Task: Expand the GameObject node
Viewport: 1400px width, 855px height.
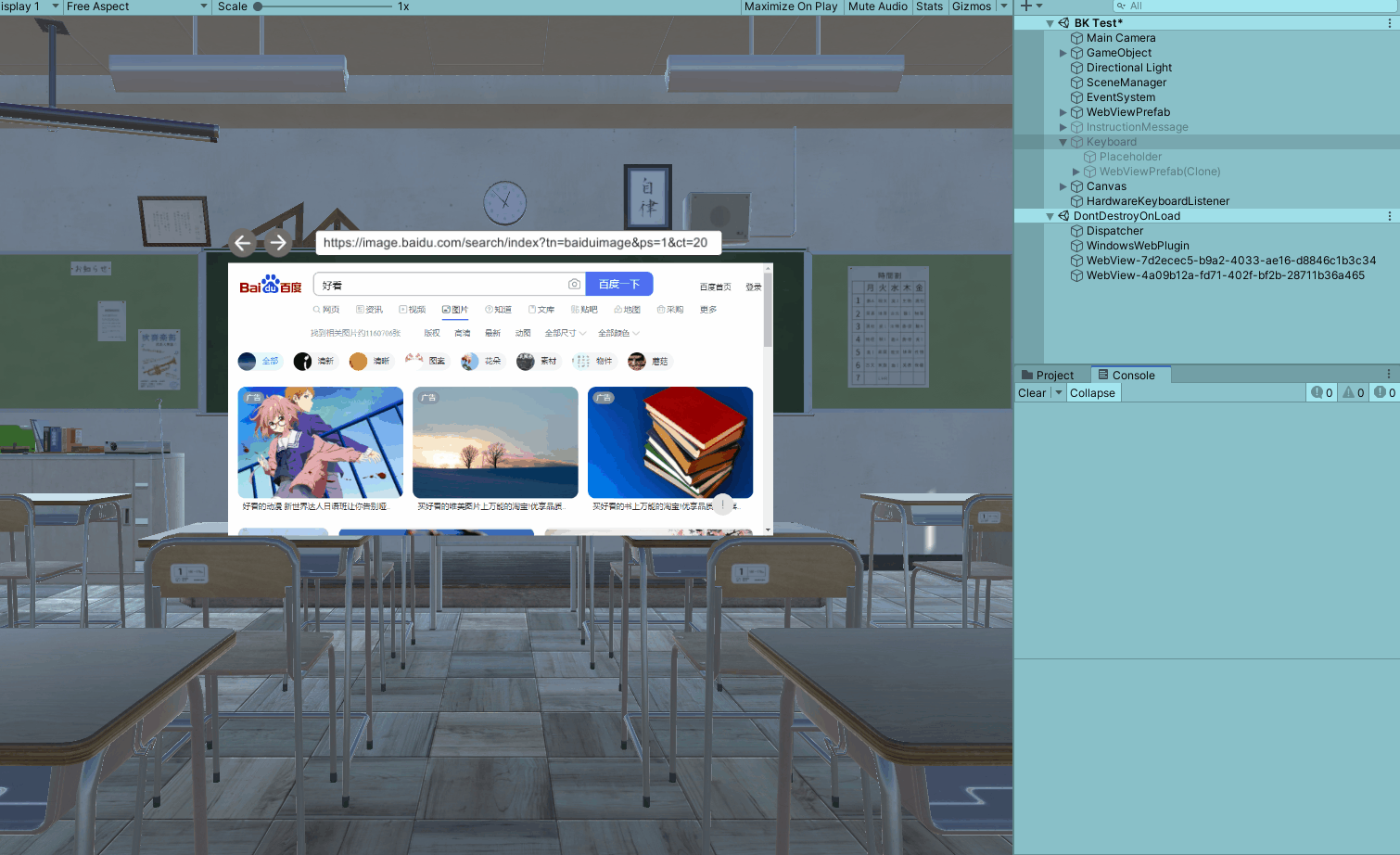Action: pos(1063,53)
